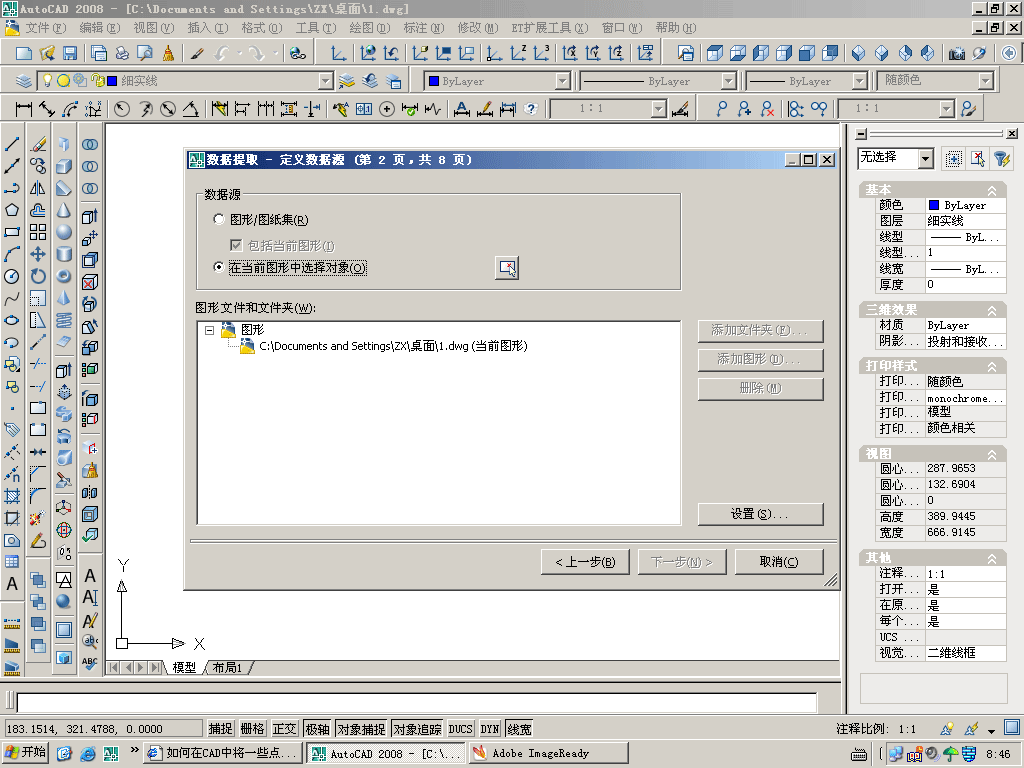Toggle 对象捕捉 object snap in status bar

361,729
